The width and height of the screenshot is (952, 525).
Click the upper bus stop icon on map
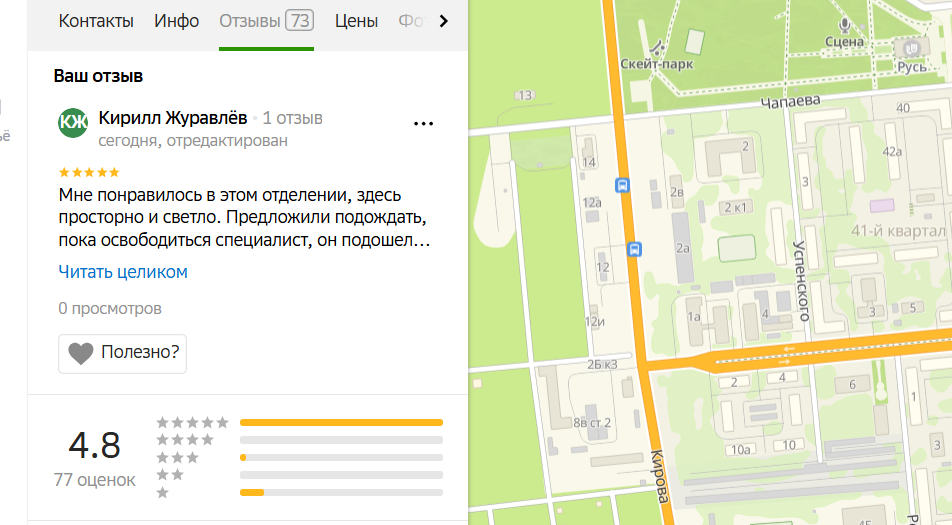[622, 185]
